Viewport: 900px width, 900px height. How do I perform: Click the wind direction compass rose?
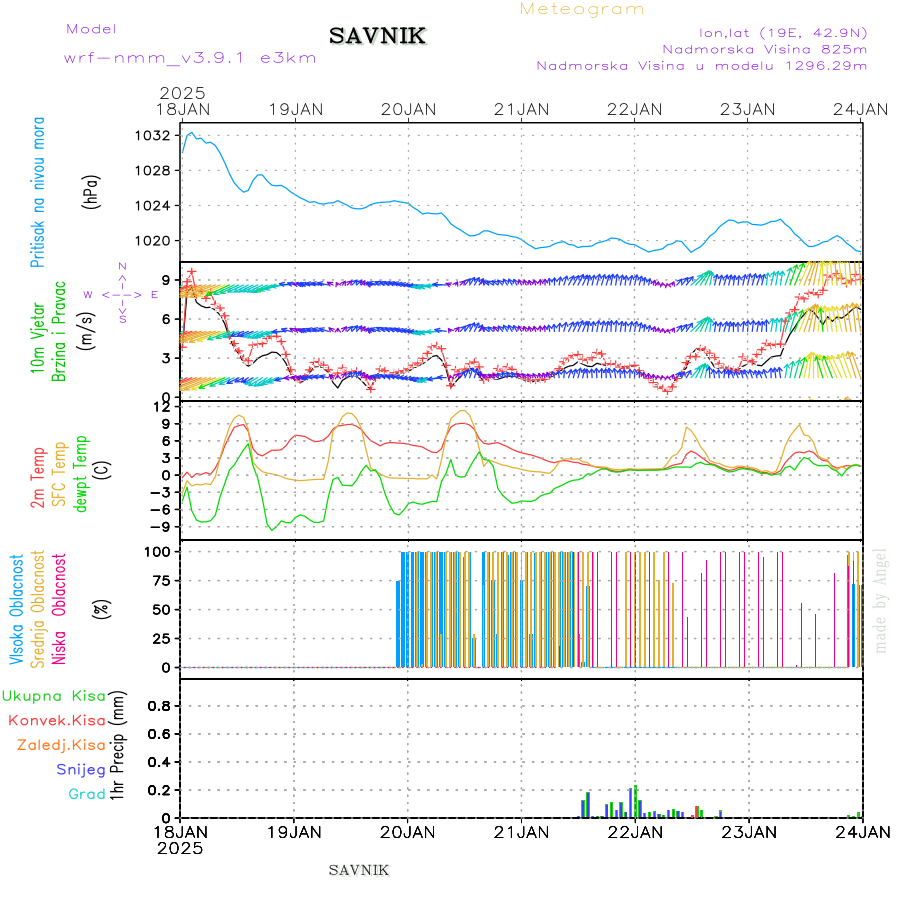(x=121, y=294)
